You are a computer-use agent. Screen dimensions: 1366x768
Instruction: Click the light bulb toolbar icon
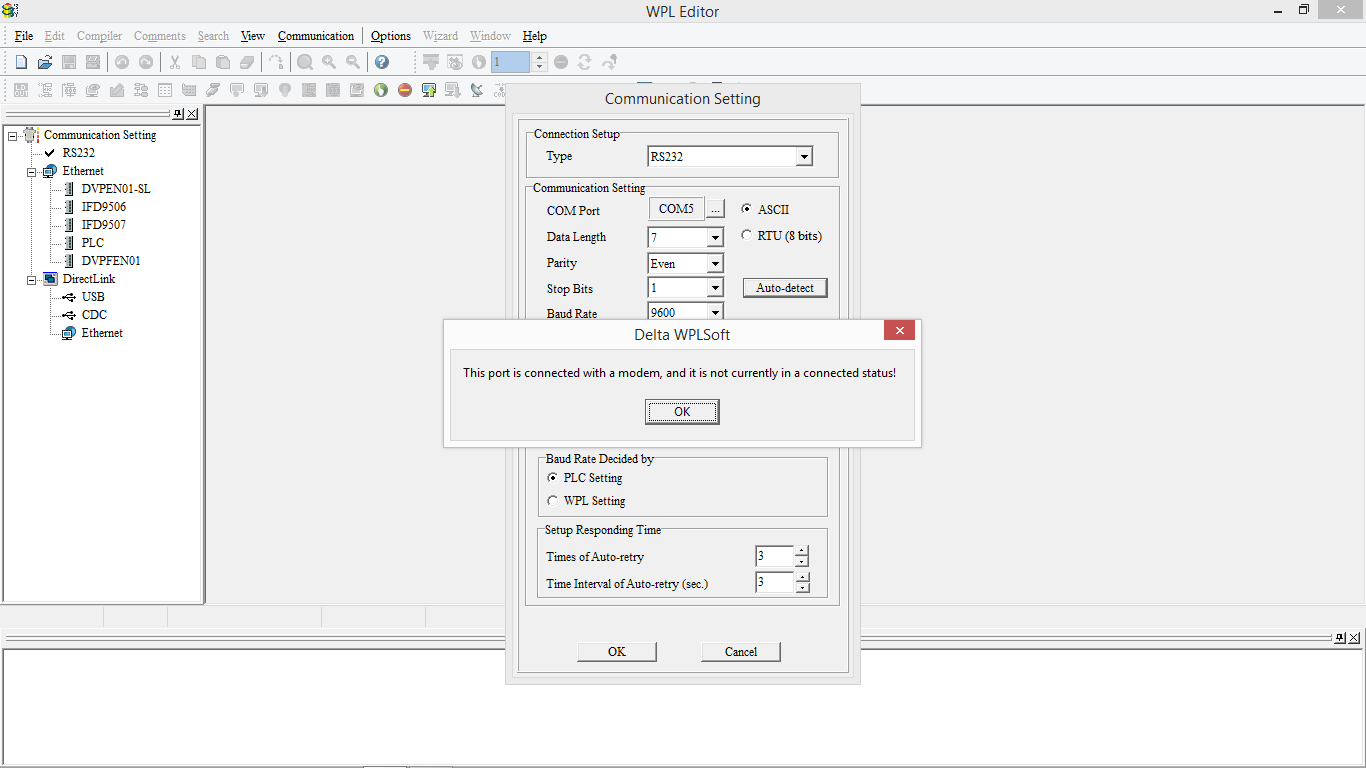pos(285,90)
